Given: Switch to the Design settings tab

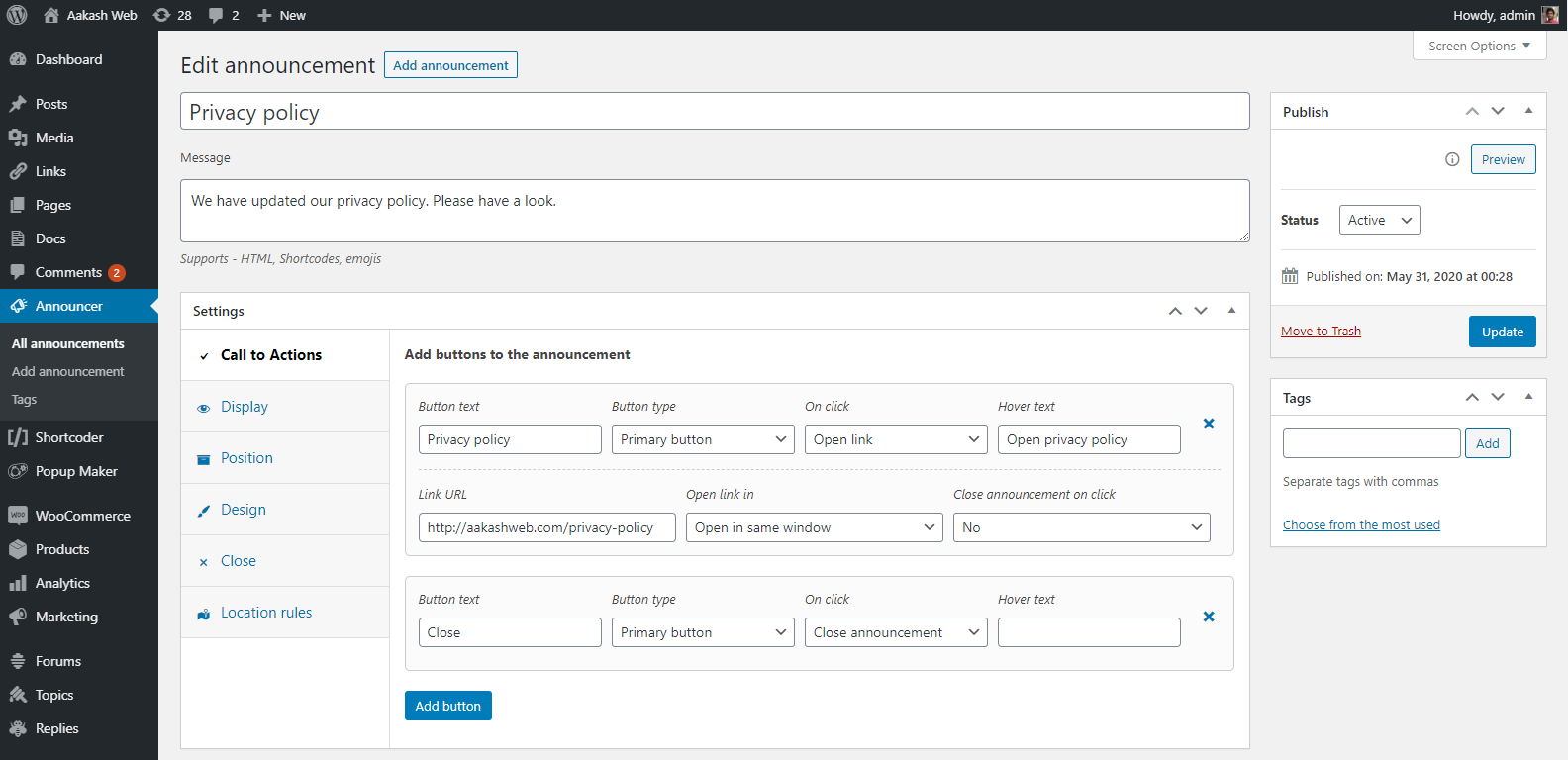Looking at the screenshot, I should coord(244,510).
